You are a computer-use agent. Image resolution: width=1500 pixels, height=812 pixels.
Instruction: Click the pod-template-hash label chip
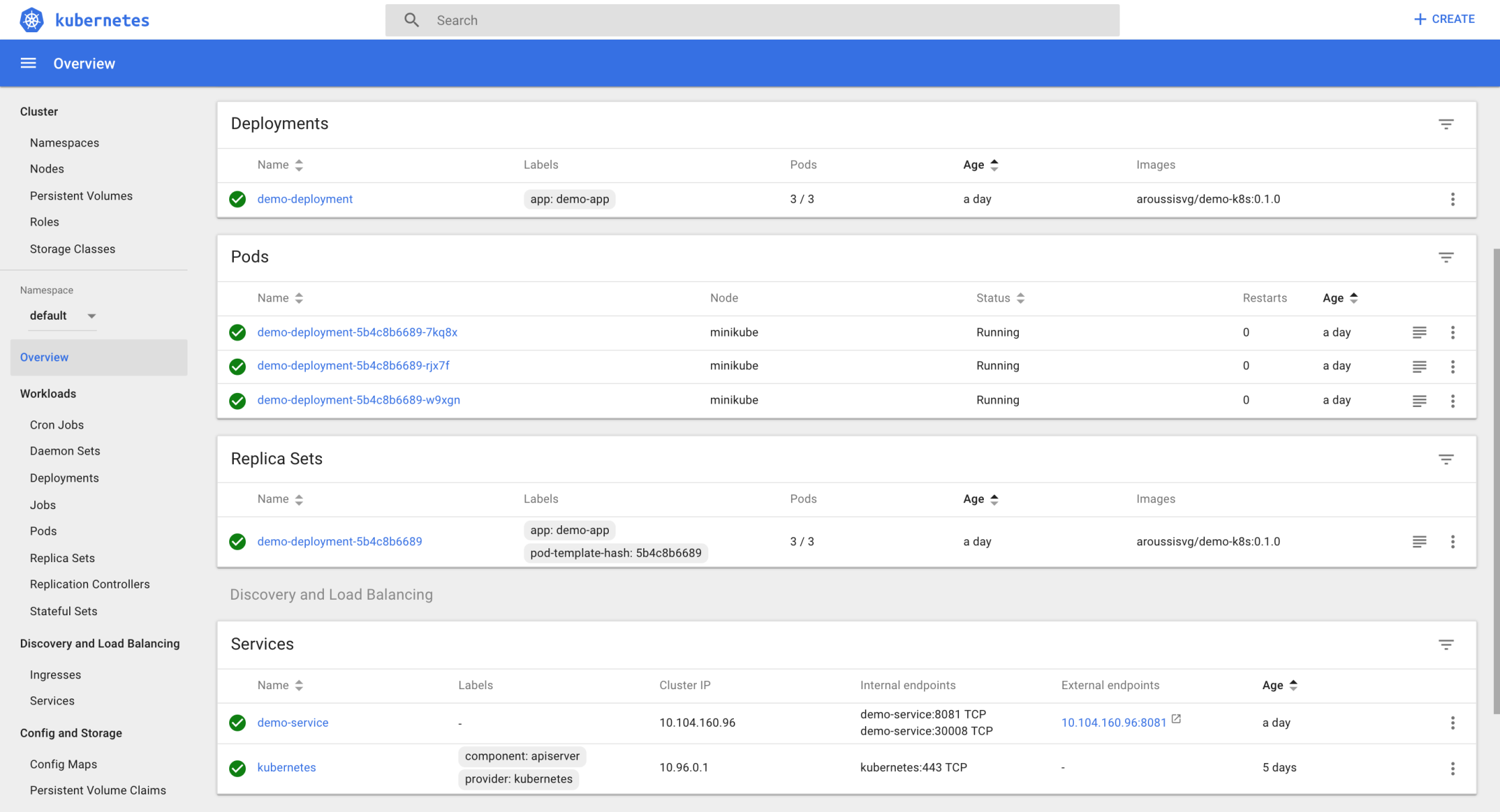click(616, 553)
